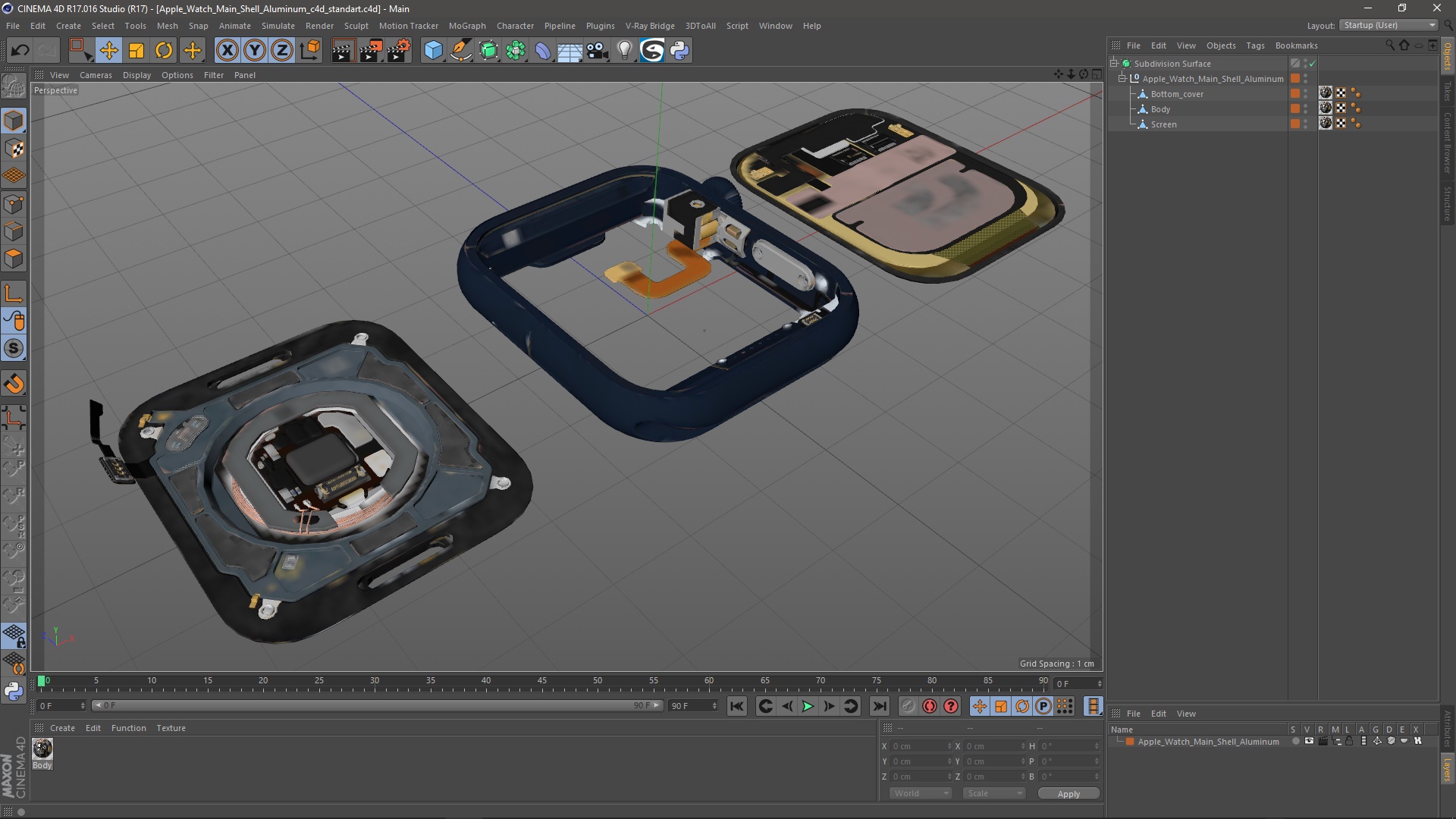
Task: Add a Light object
Action: 625,51
